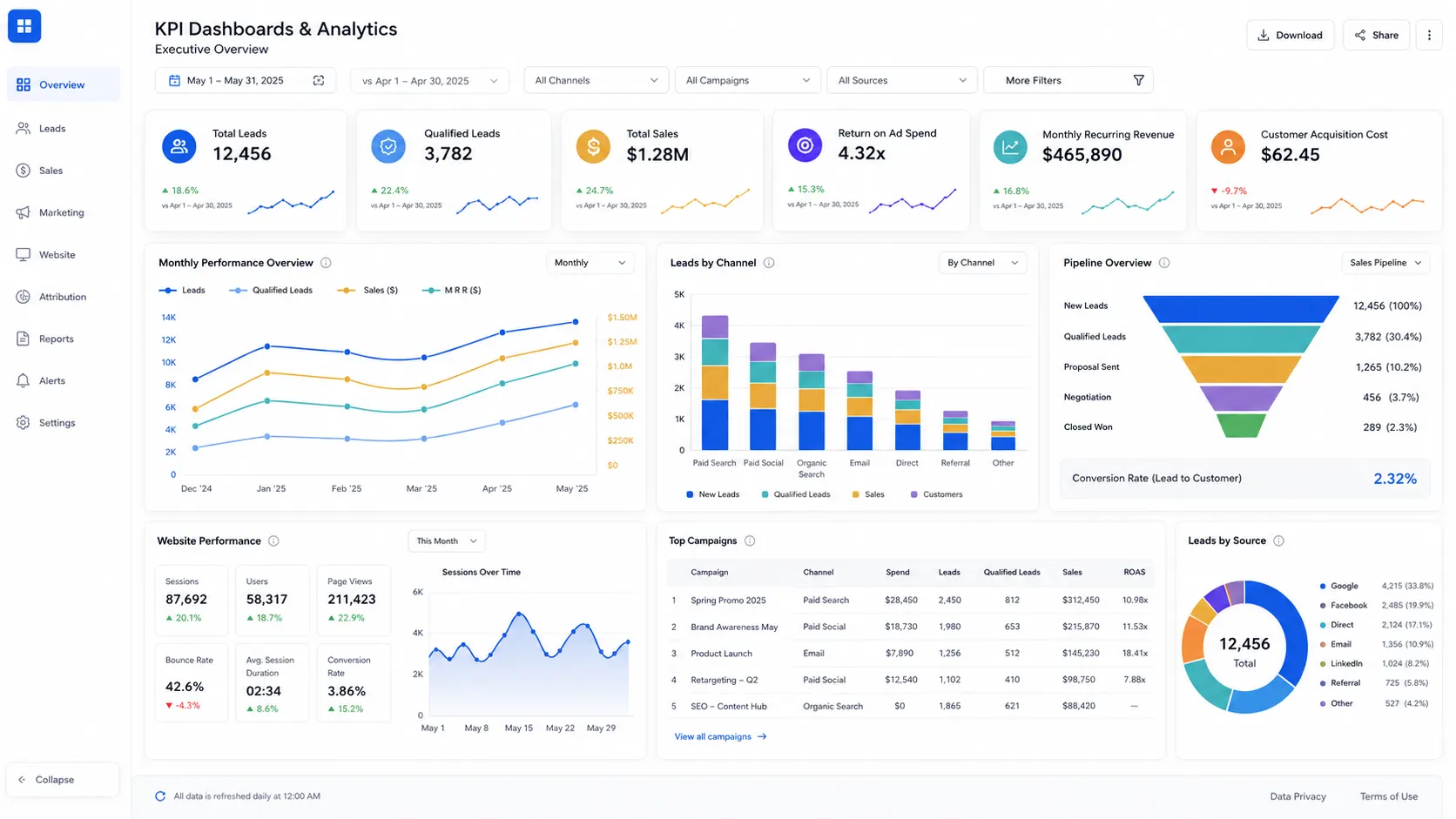This screenshot has height=819, width=1456.
Task: Go to Overview in sidebar
Action: pos(64,84)
